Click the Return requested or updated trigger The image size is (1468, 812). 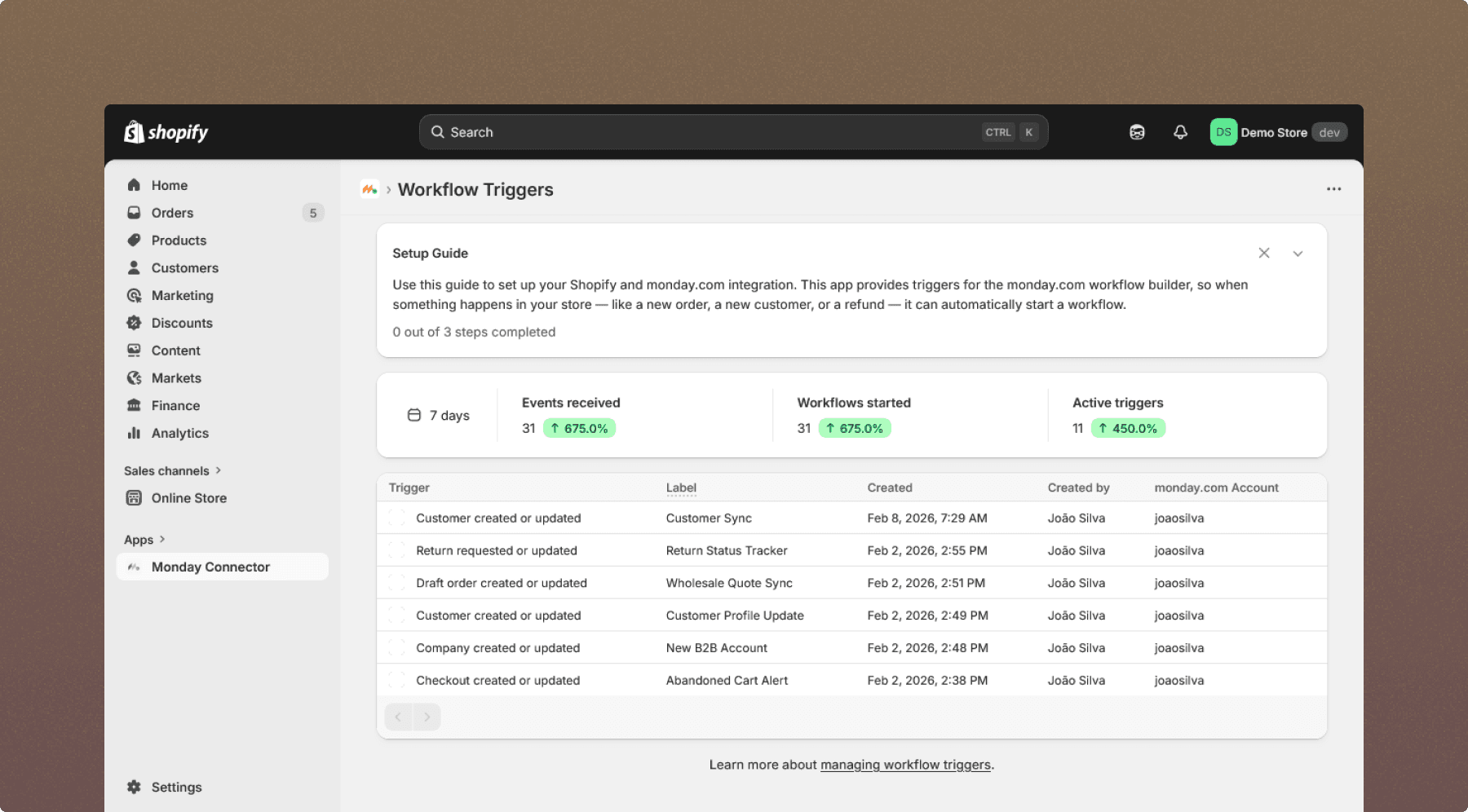(497, 550)
